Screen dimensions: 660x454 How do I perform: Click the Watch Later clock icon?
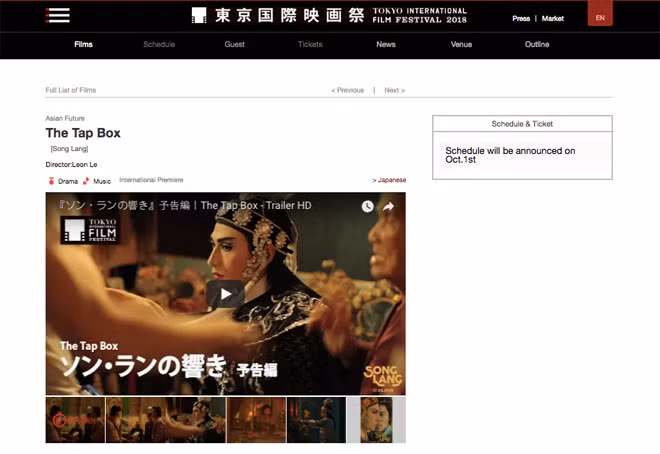tap(367, 206)
